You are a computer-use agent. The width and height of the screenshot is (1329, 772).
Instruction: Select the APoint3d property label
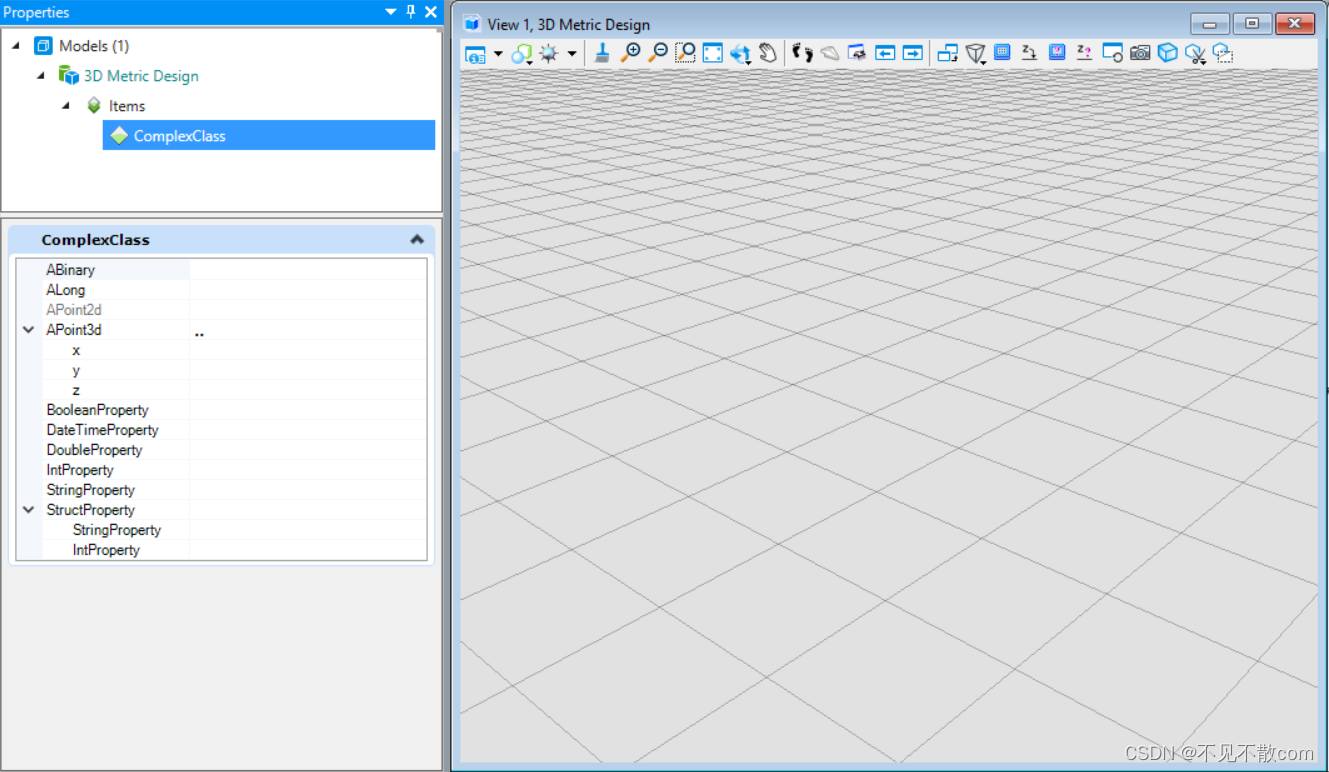coord(74,330)
